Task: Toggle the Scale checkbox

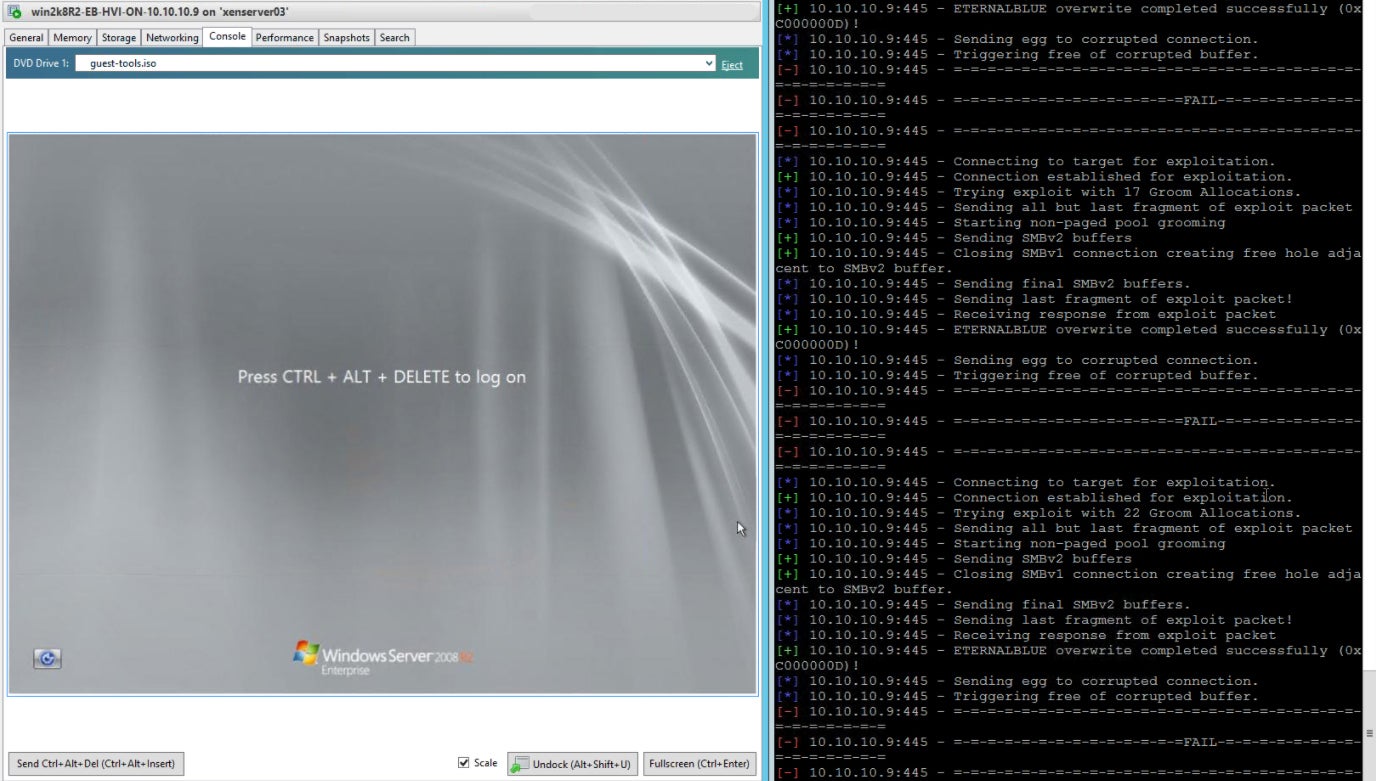Action: 463,762
